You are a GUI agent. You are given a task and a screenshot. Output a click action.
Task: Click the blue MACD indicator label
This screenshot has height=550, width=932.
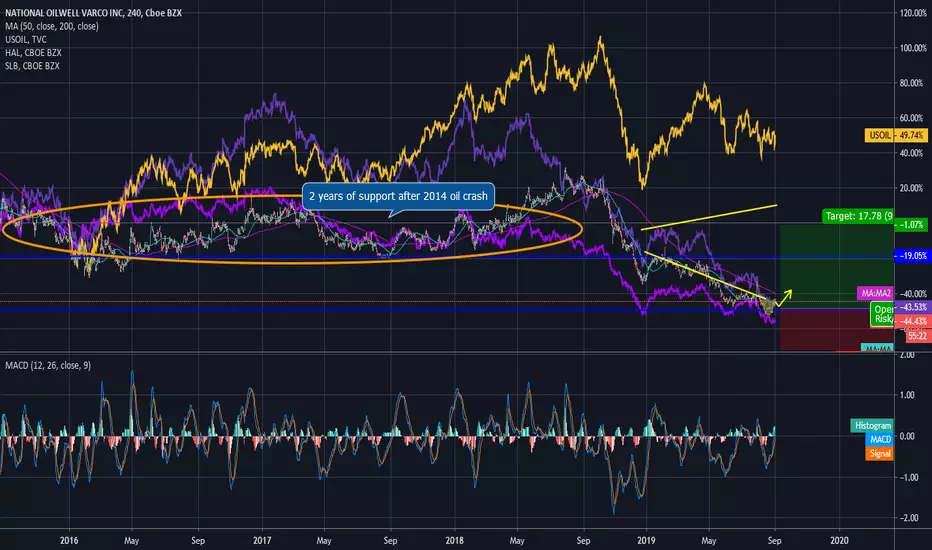880,439
